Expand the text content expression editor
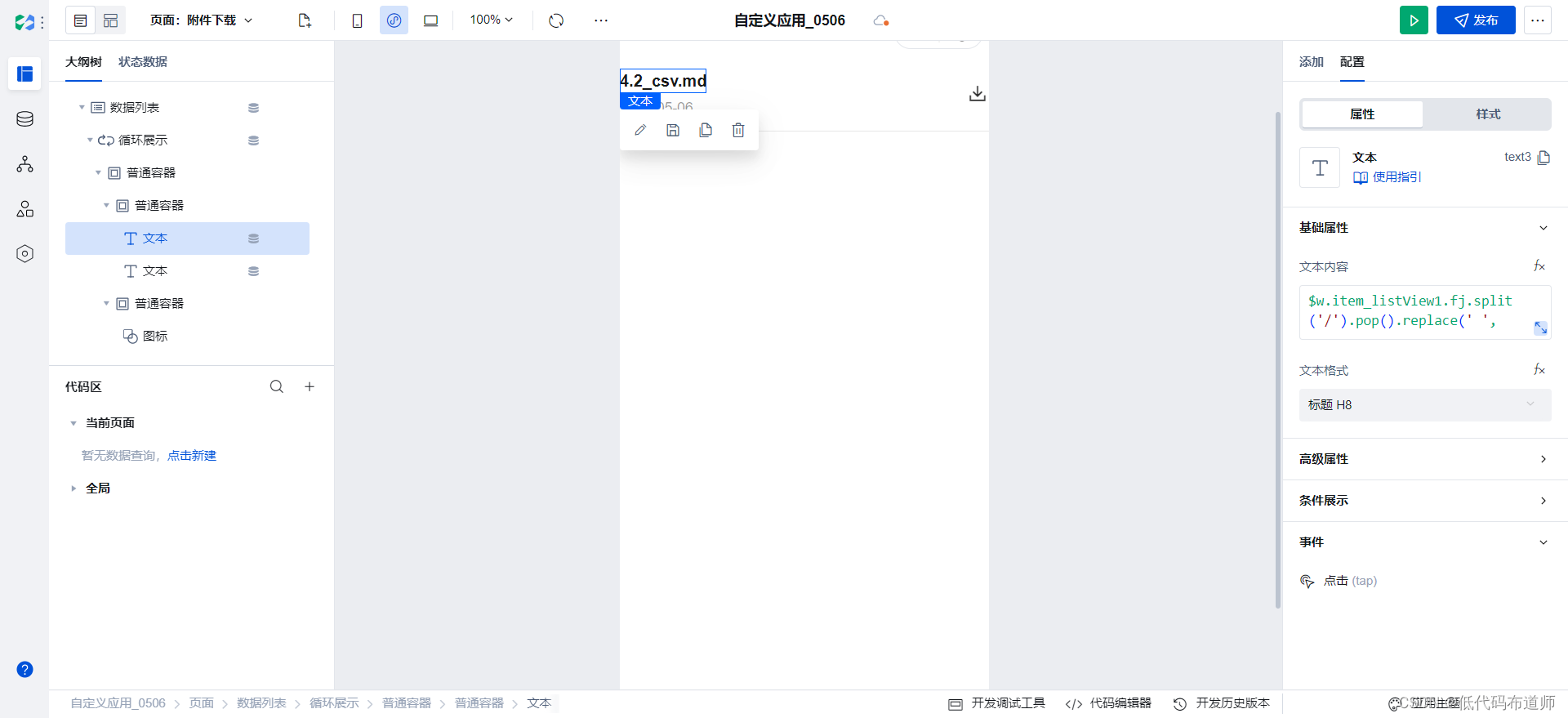1568x718 pixels. pyautogui.click(x=1540, y=328)
